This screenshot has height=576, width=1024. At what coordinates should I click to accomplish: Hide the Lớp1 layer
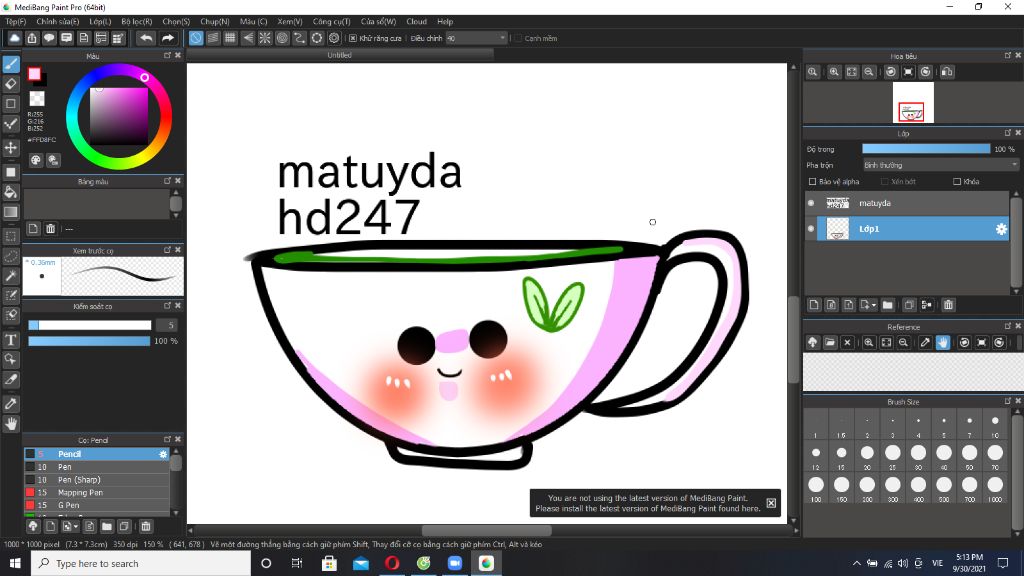click(811, 229)
